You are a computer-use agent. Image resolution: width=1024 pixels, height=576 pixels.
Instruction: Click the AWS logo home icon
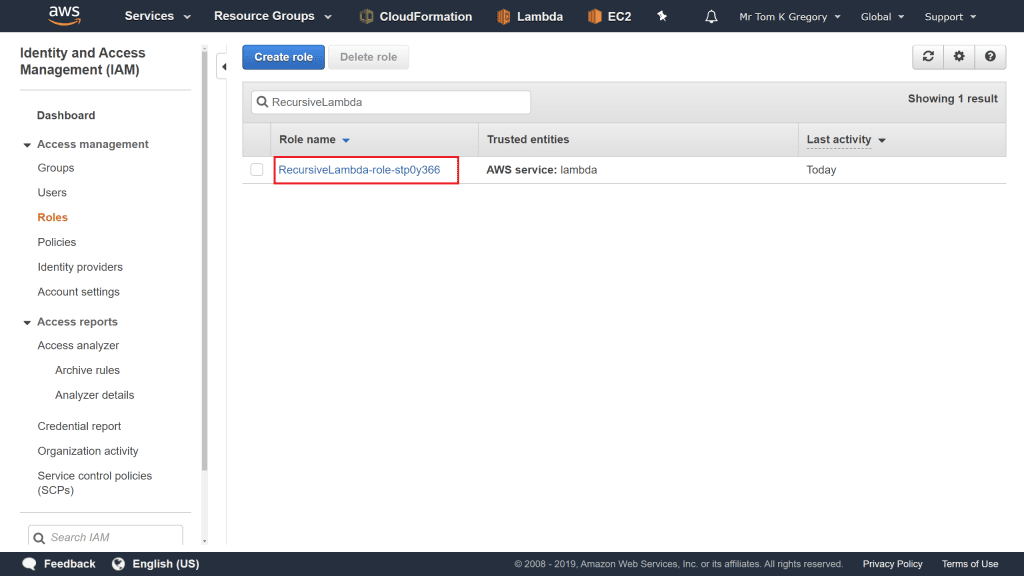point(64,16)
